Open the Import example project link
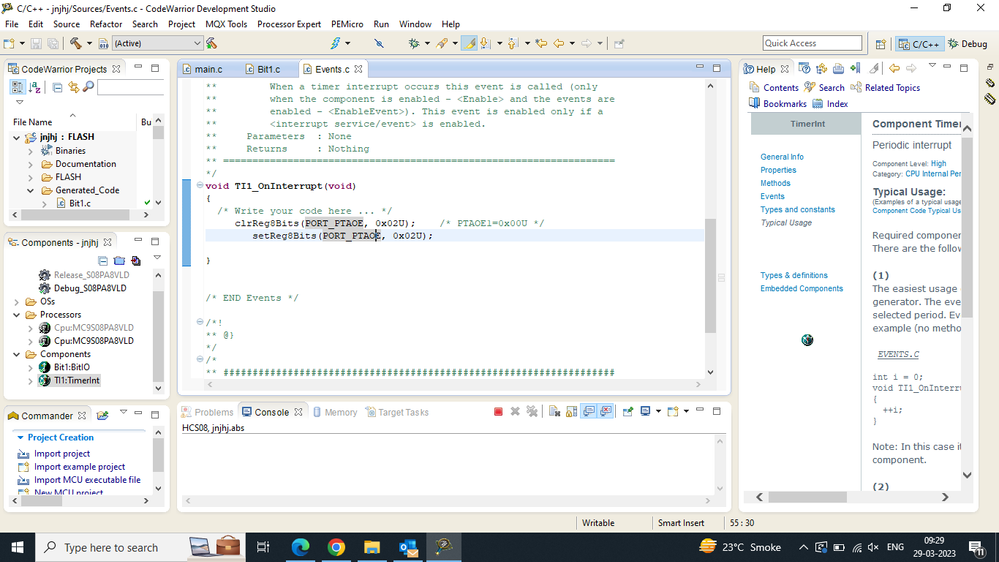Screen dimensions: 999x562 point(79,466)
